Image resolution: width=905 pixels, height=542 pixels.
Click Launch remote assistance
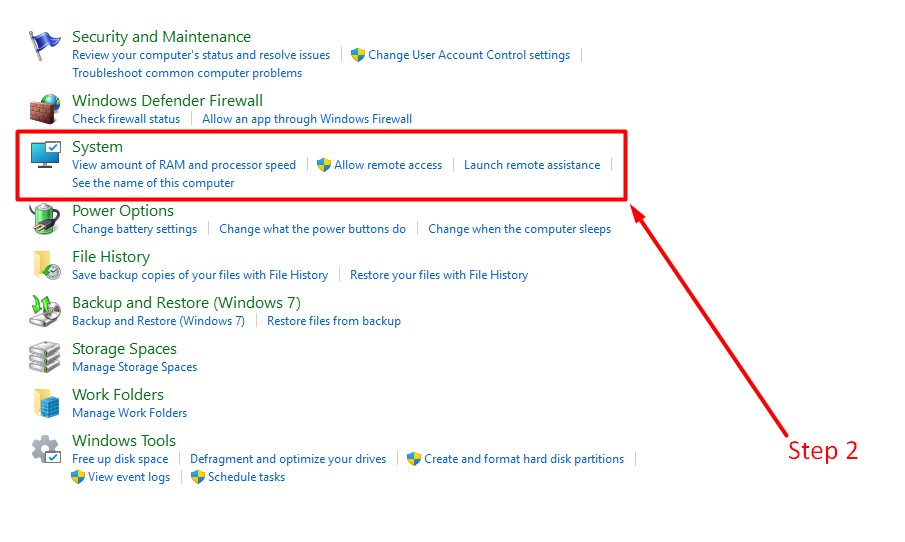[532, 165]
